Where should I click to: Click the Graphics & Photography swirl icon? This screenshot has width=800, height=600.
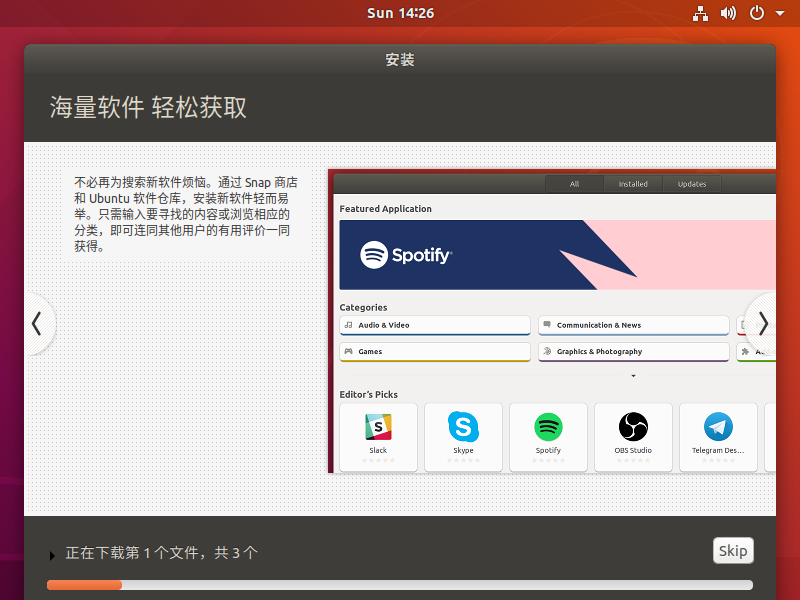[547, 352]
